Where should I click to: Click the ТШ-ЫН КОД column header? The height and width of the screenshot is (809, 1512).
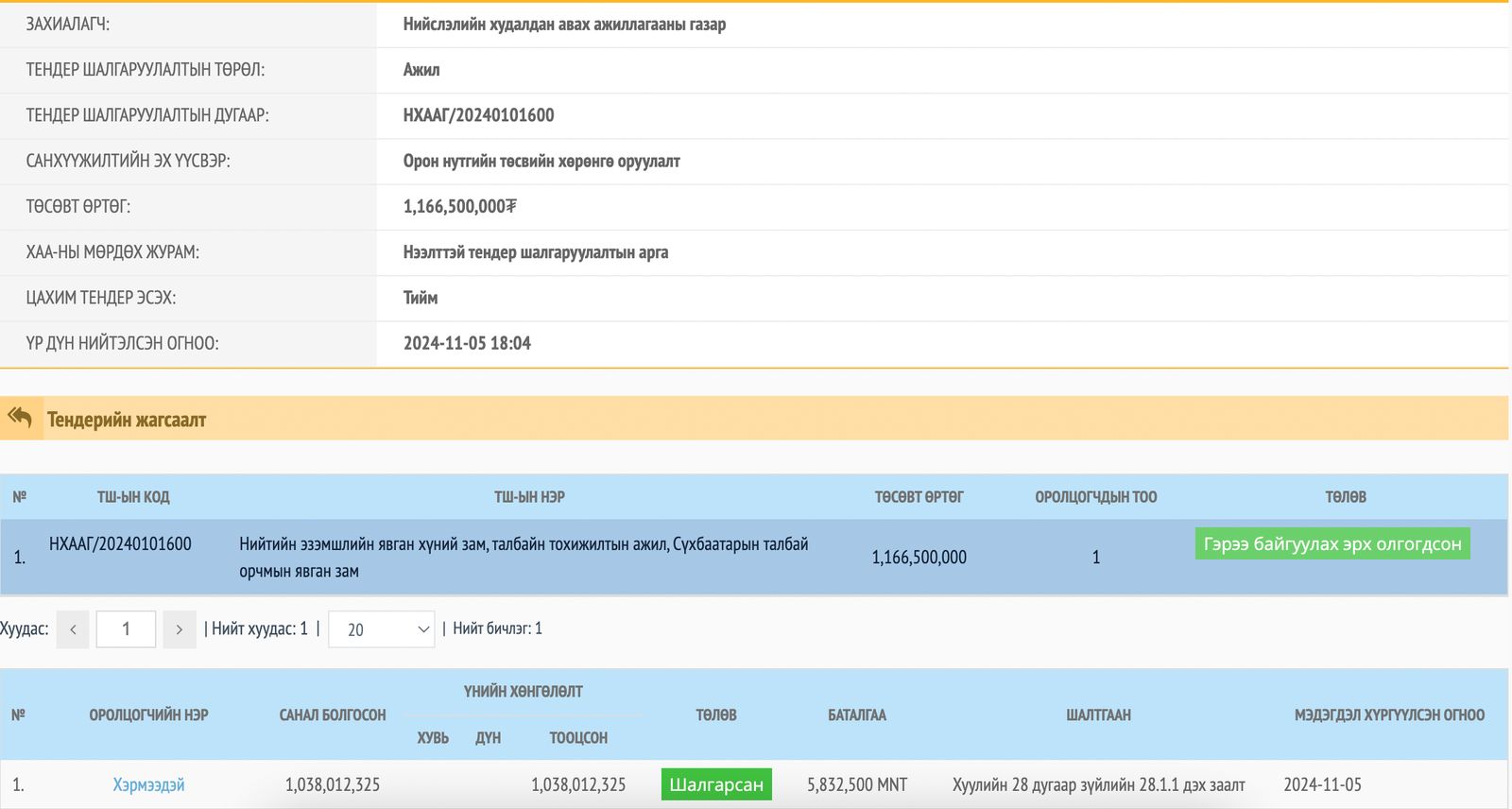[x=133, y=497]
